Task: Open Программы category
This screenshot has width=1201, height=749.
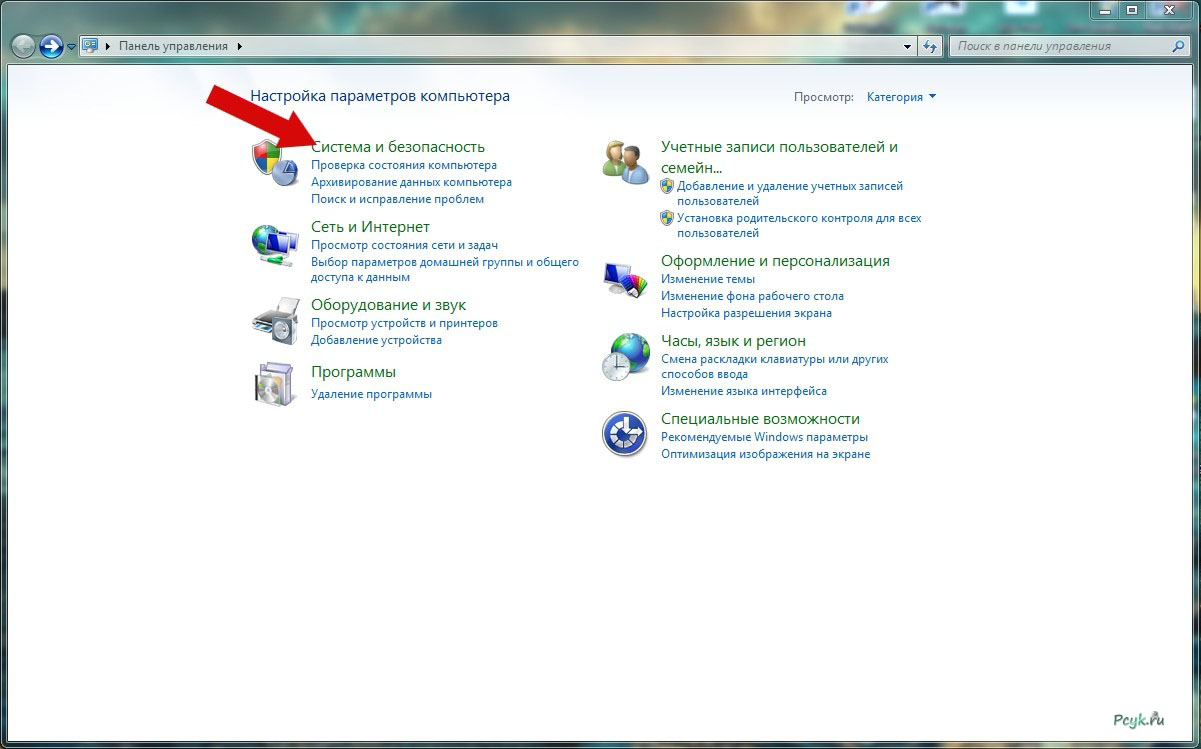Action: [x=353, y=372]
